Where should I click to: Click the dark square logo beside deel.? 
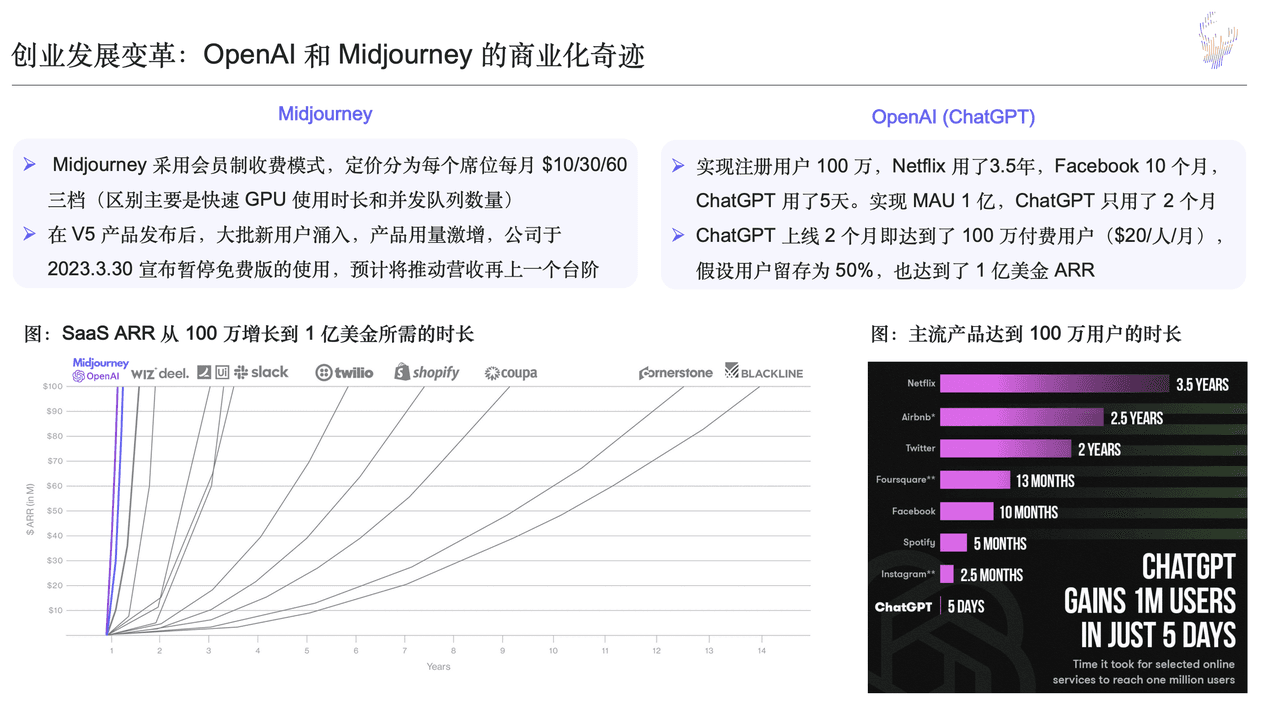point(204,372)
